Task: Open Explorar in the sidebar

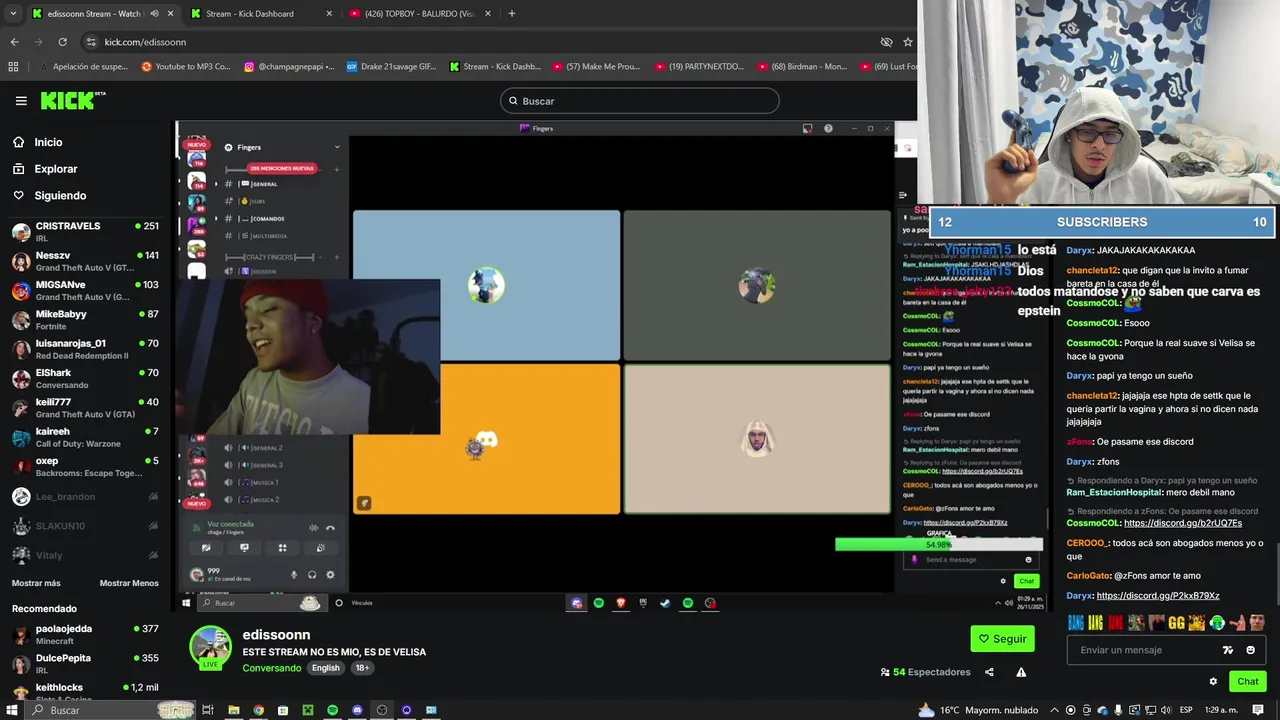Action: (55, 169)
